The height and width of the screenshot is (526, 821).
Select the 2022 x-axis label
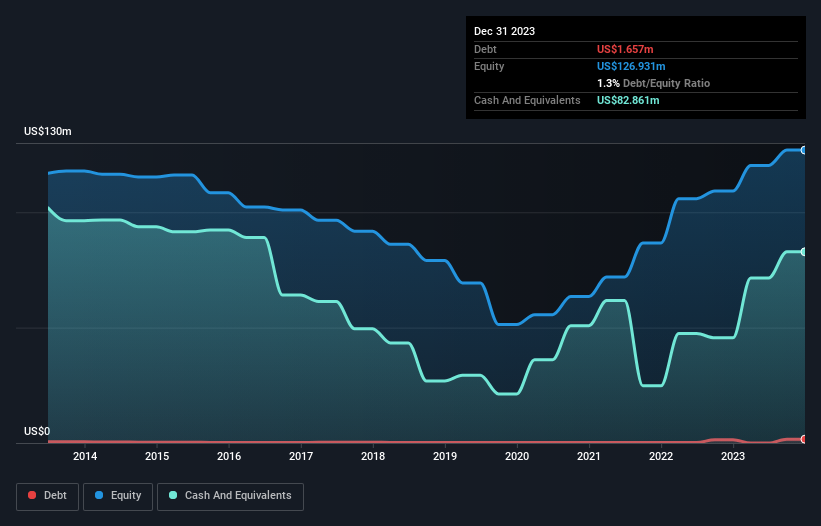(661, 457)
